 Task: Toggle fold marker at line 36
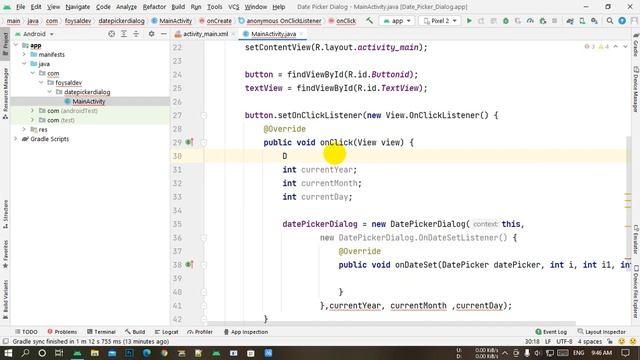pyautogui.click(x=204, y=238)
